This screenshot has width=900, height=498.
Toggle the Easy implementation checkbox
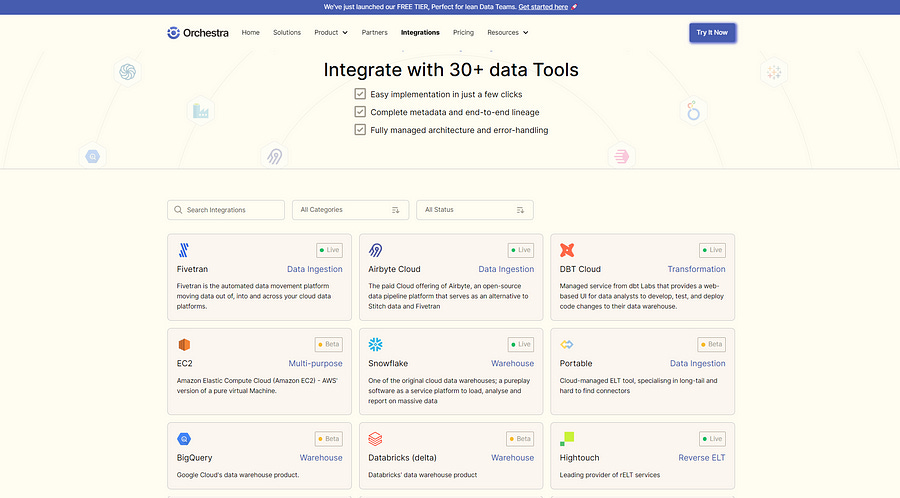(360, 94)
